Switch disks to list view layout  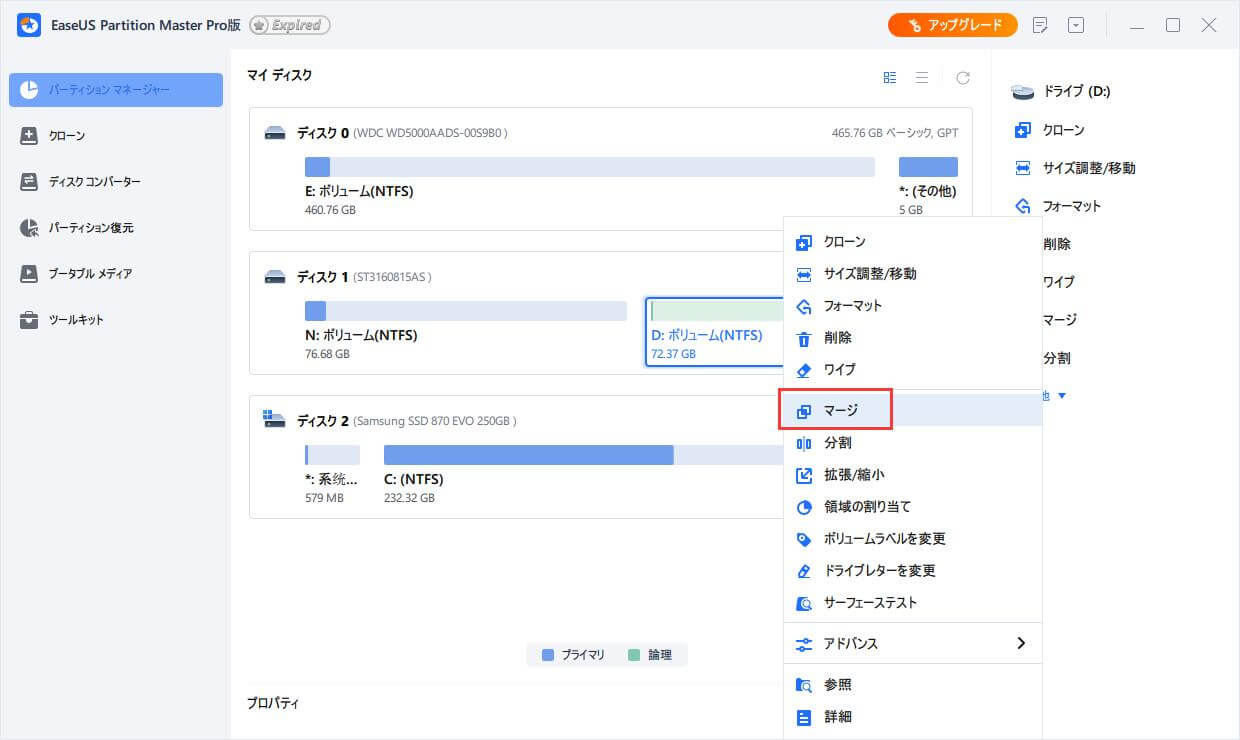[x=922, y=76]
